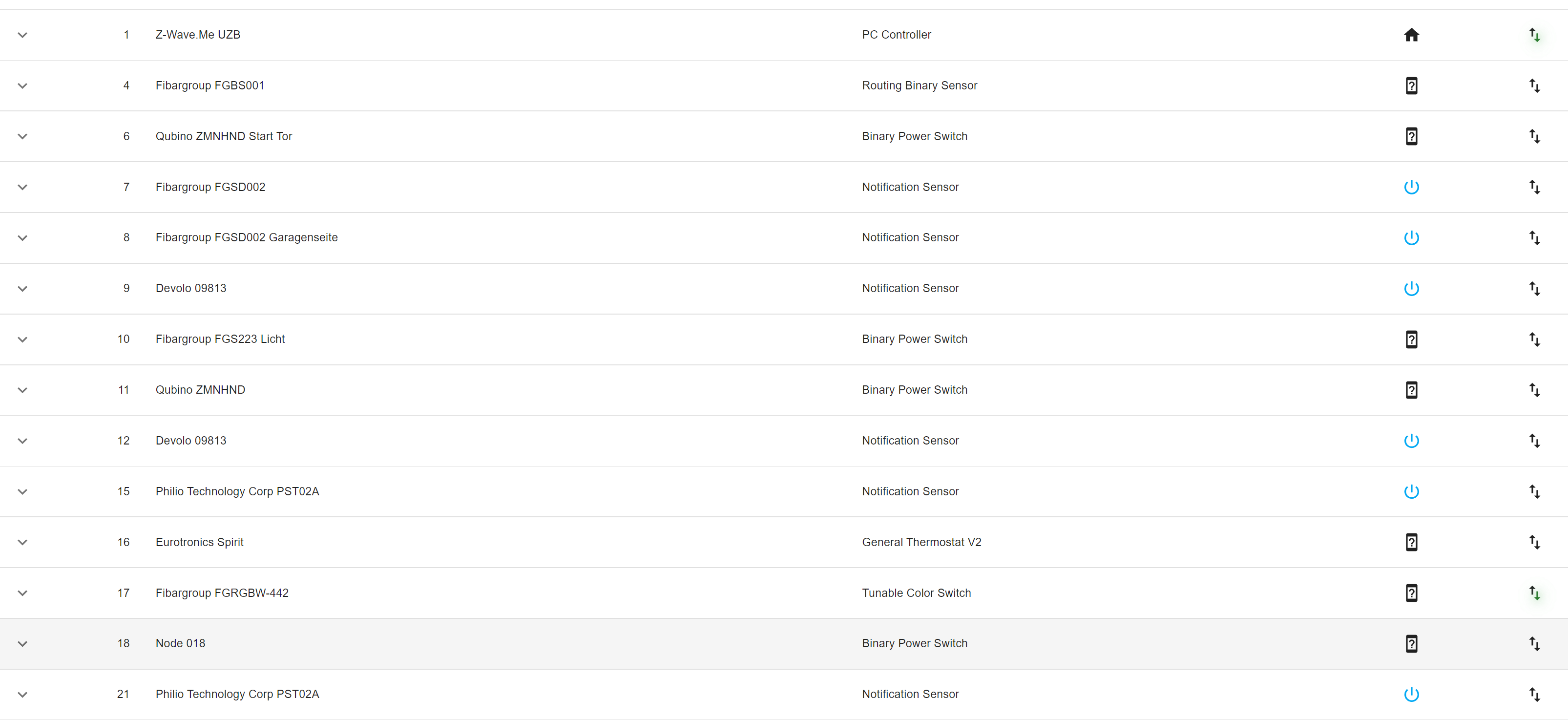
Task: Click the home icon for Z-Wave.Me UZB
Action: [1411, 35]
